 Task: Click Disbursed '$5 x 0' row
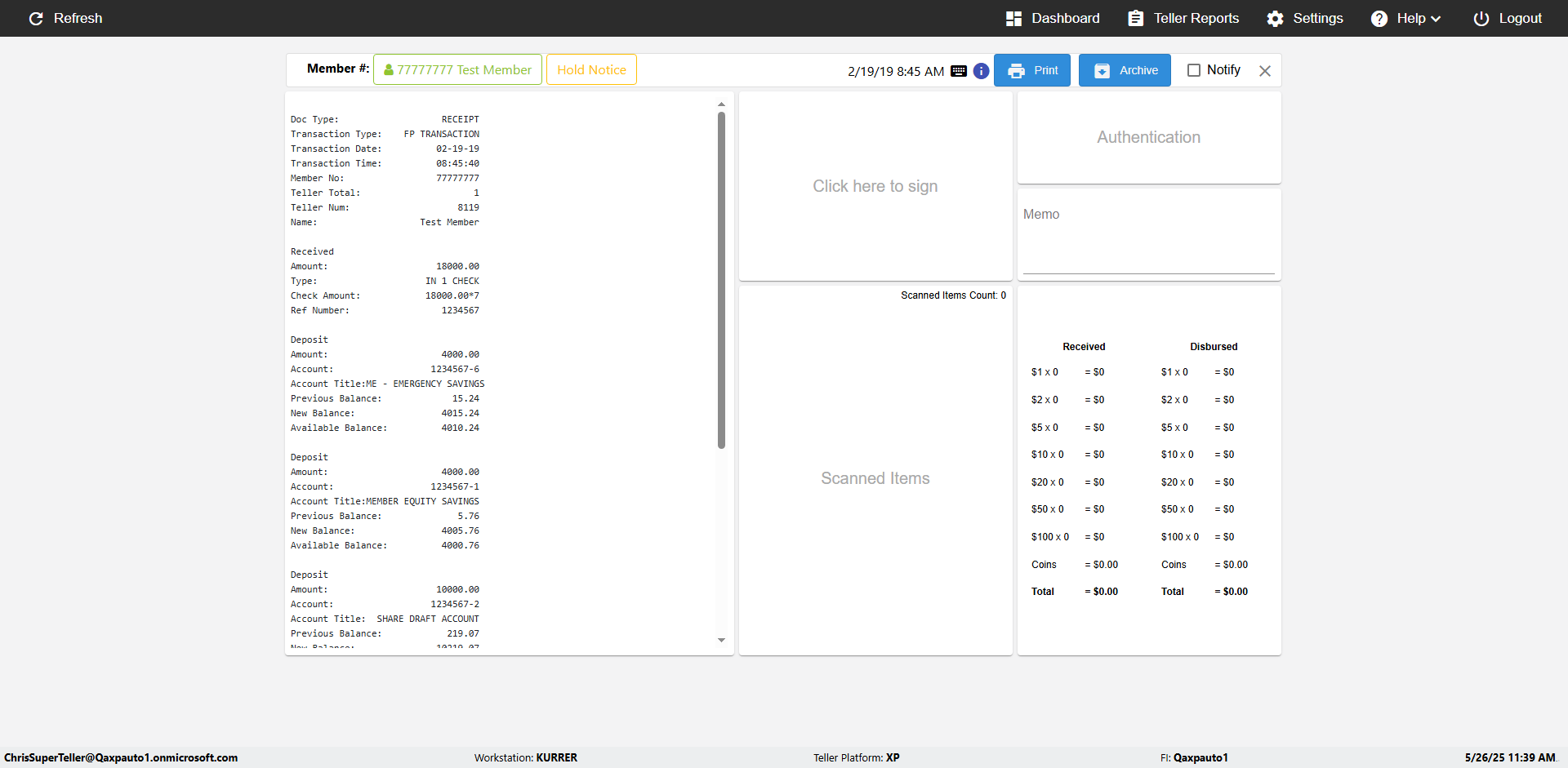pyautogui.click(x=1197, y=428)
